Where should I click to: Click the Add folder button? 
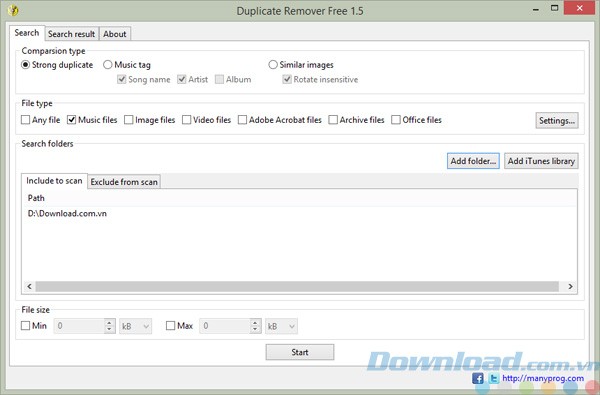pos(473,161)
